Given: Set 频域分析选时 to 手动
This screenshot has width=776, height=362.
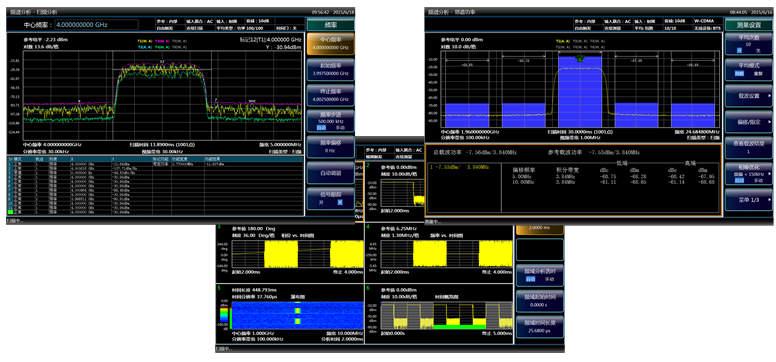Looking at the screenshot, I should coord(549,279).
